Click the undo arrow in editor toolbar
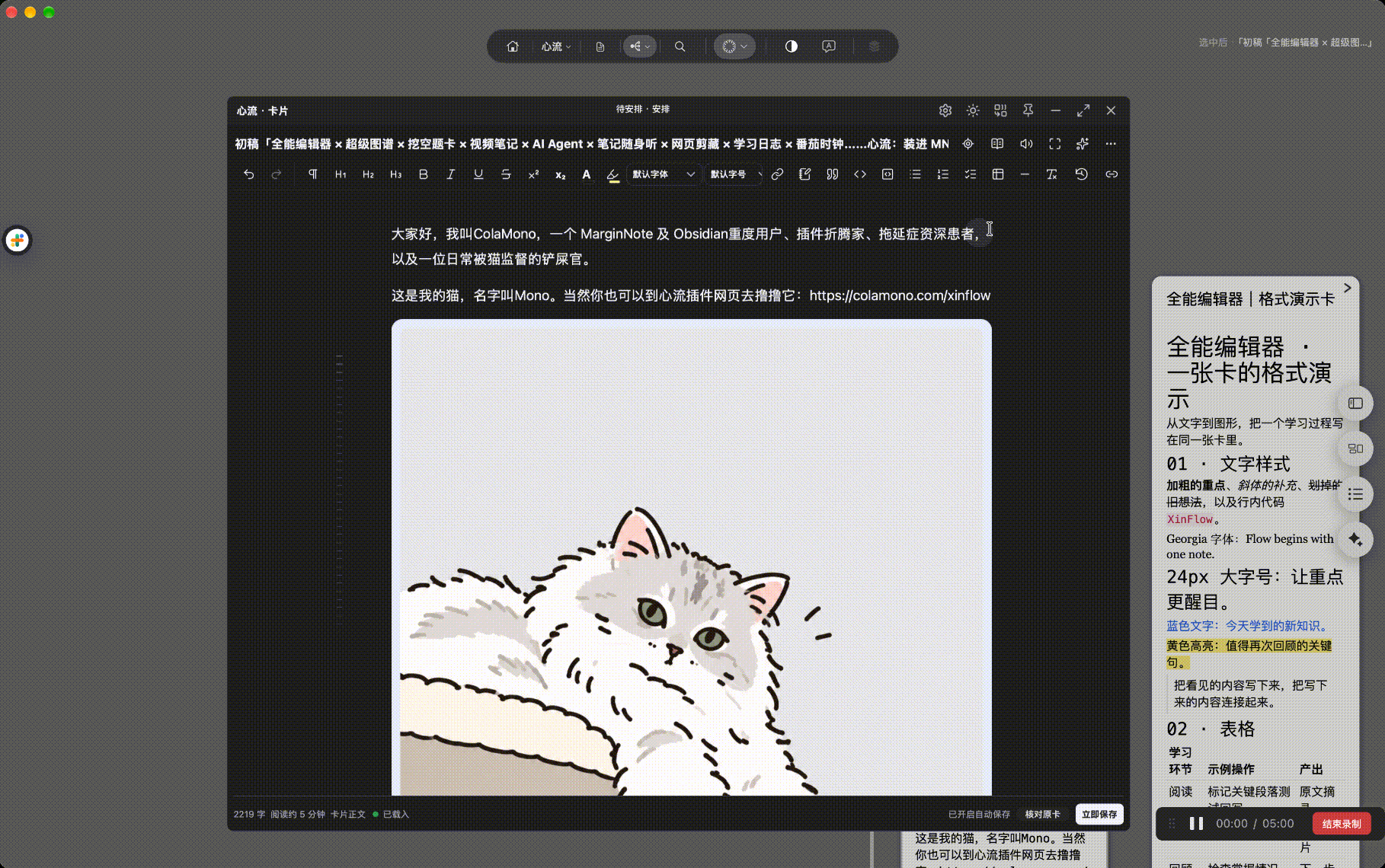This screenshot has width=1385, height=868. (248, 174)
